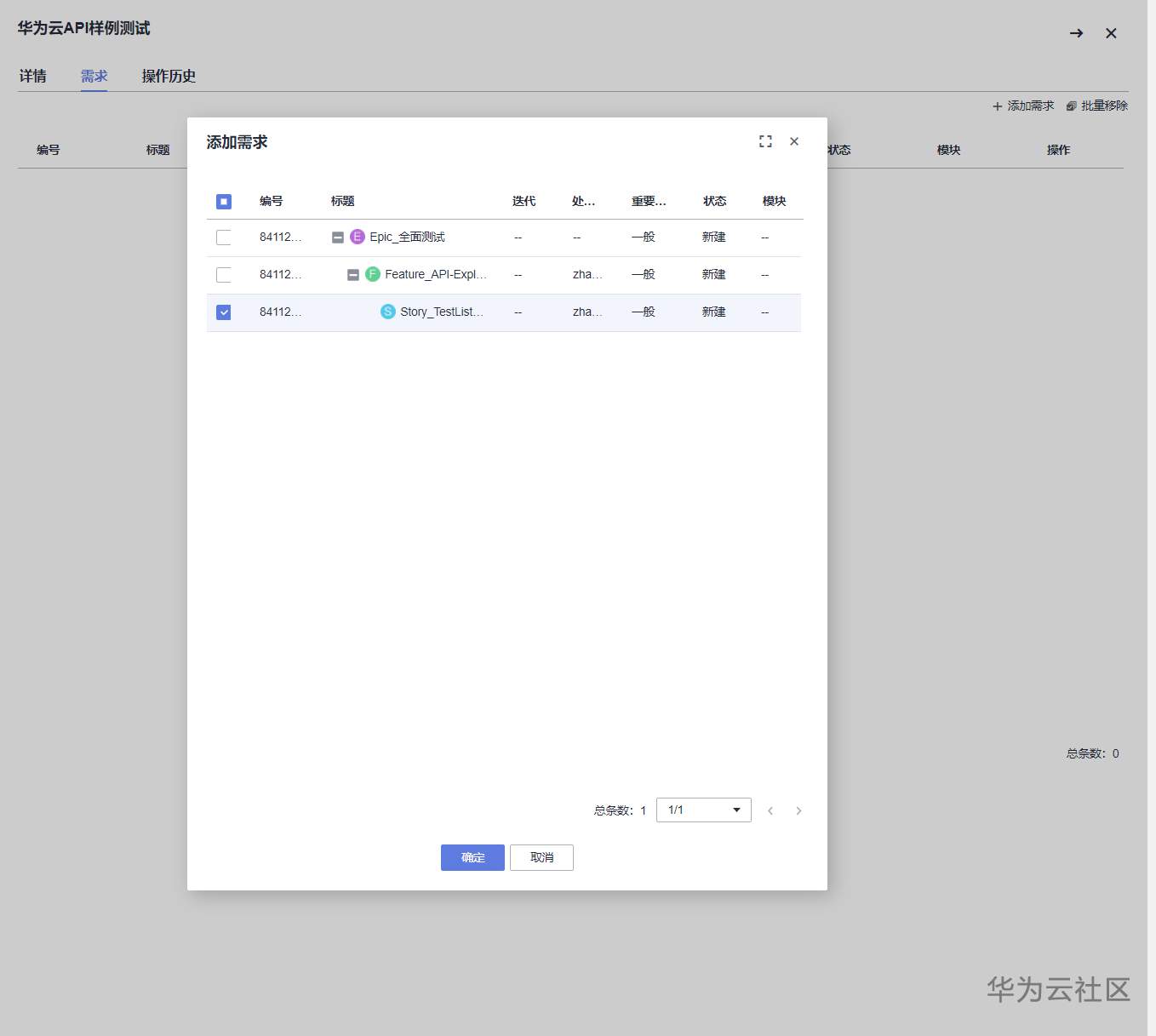The image size is (1156, 1036).
Task: Confirm with the 确定 button
Action: tap(472, 857)
